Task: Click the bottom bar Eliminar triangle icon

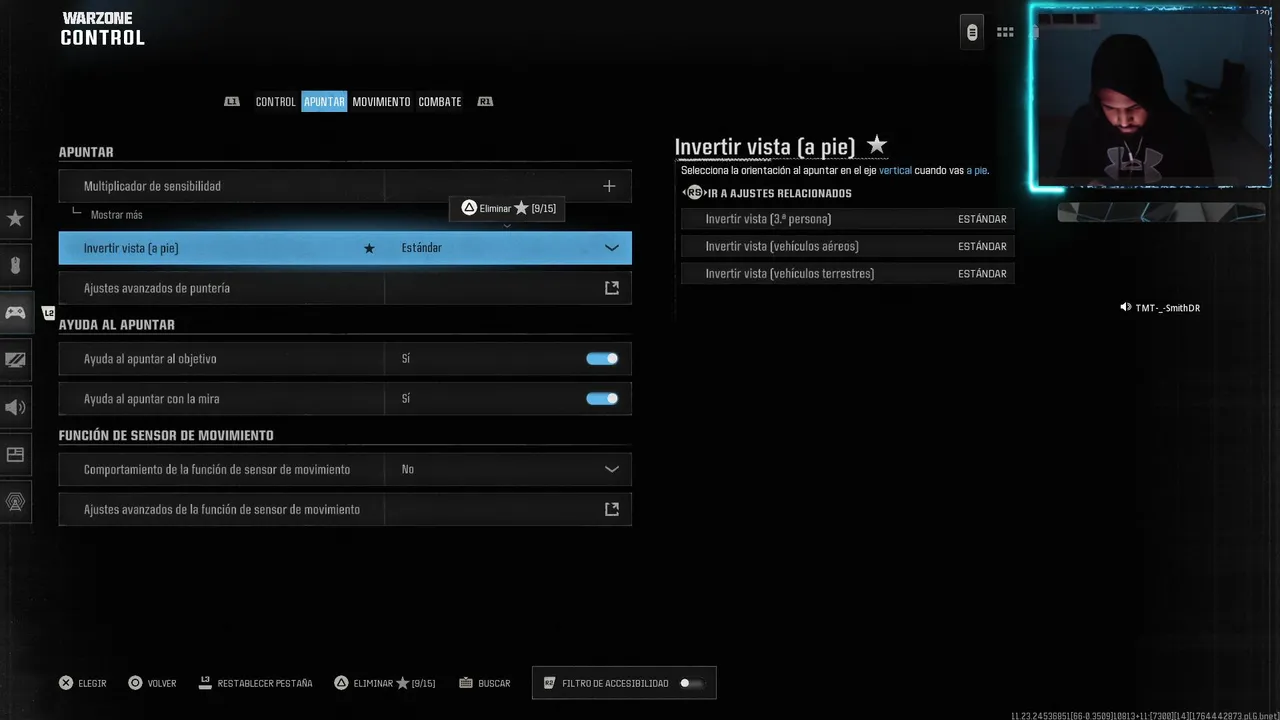Action: [x=341, y=683]
